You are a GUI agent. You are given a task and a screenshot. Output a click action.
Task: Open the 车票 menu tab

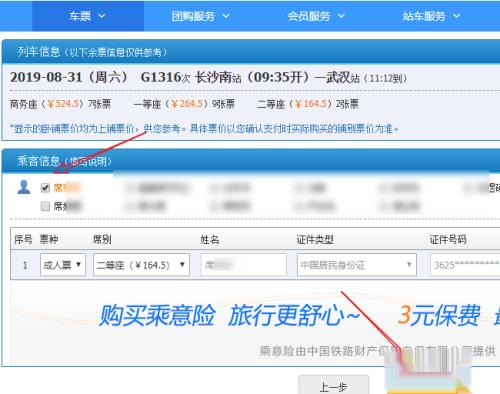click(88, 16)
